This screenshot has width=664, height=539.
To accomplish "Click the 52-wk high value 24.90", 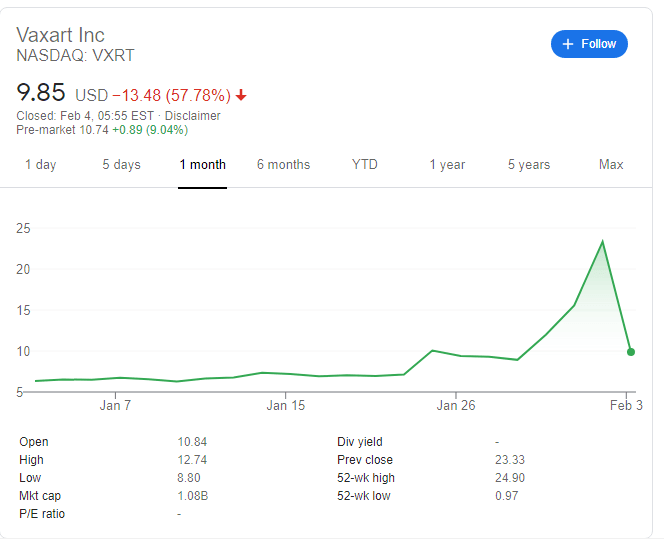I will coord(510,478).
